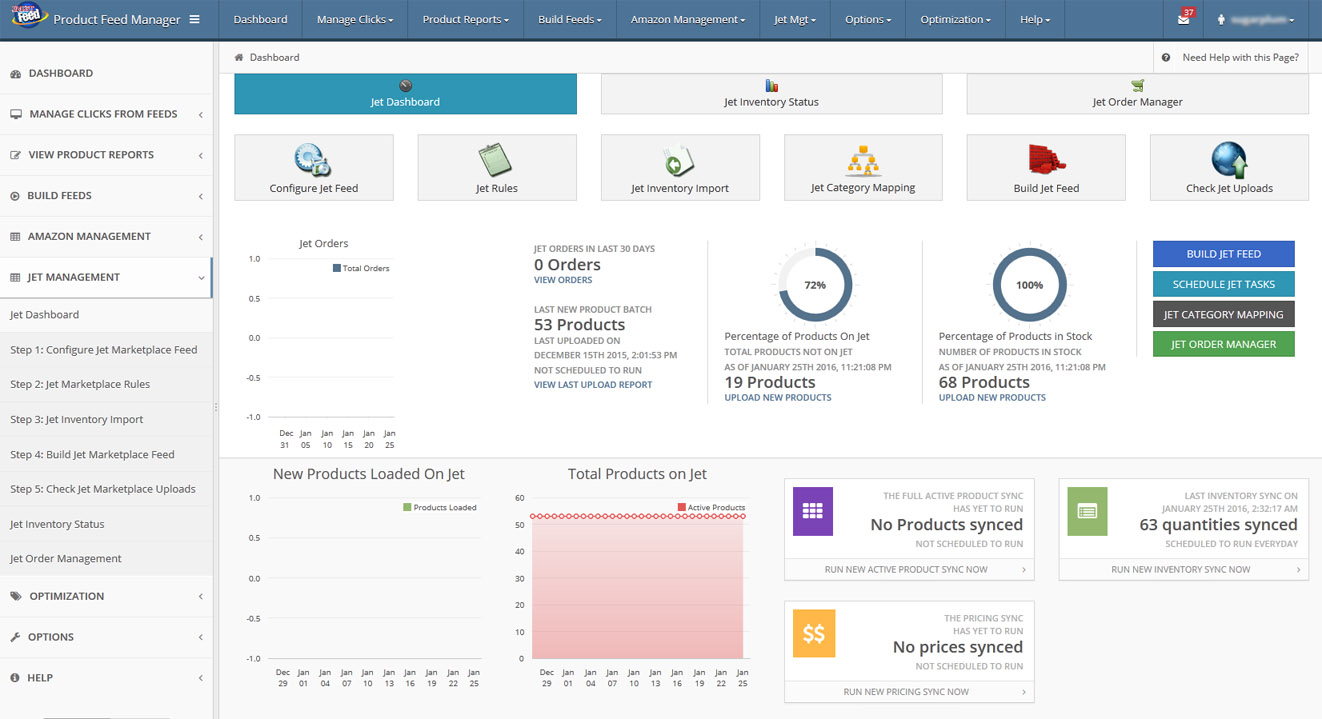Open Step 2: Jet Marketplace Rules
Viewport: 1322px width, 719px height.
pyautogui.click(x=106, y=385)
